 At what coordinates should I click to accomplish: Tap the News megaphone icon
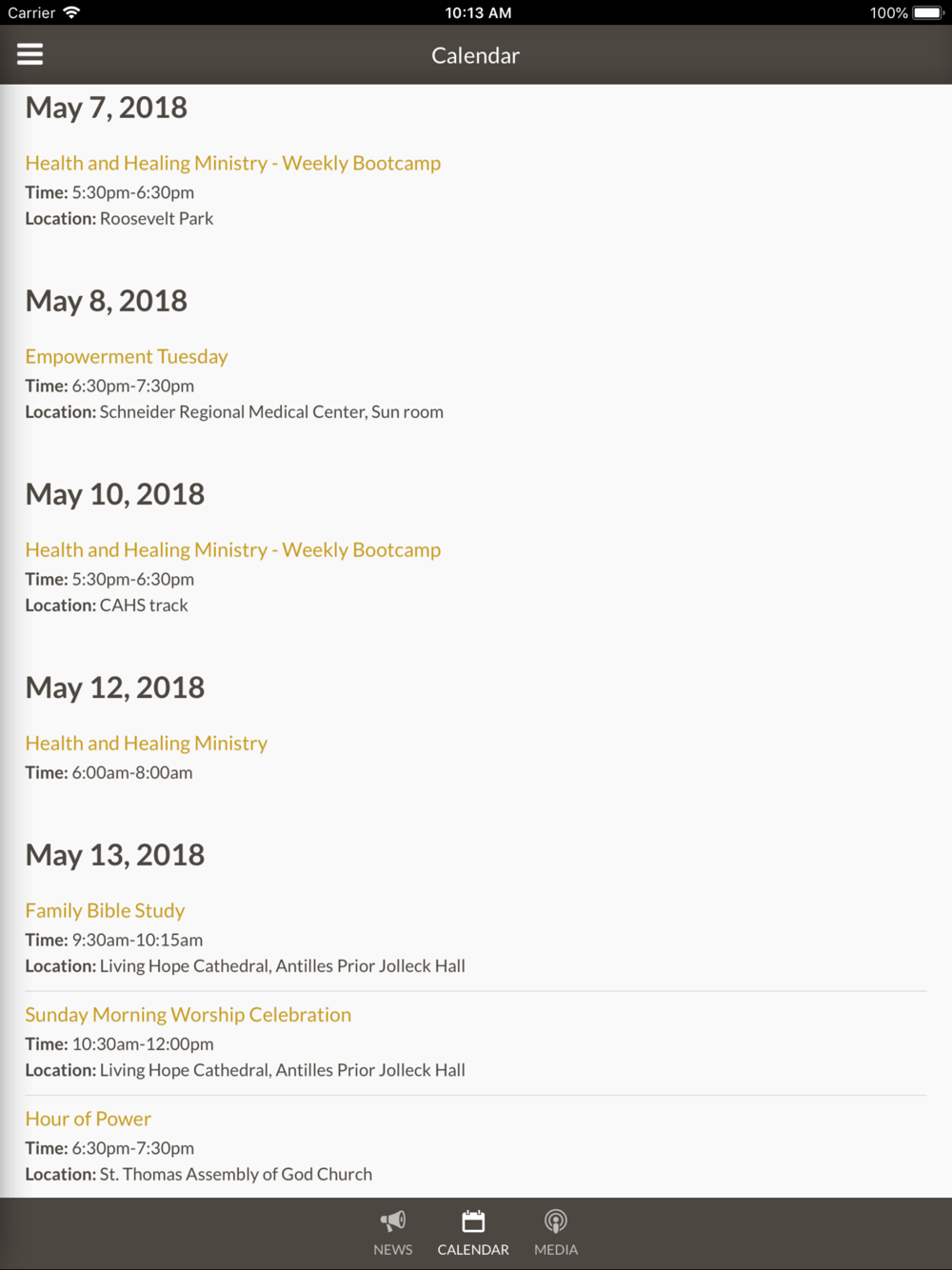(392, 1221)
